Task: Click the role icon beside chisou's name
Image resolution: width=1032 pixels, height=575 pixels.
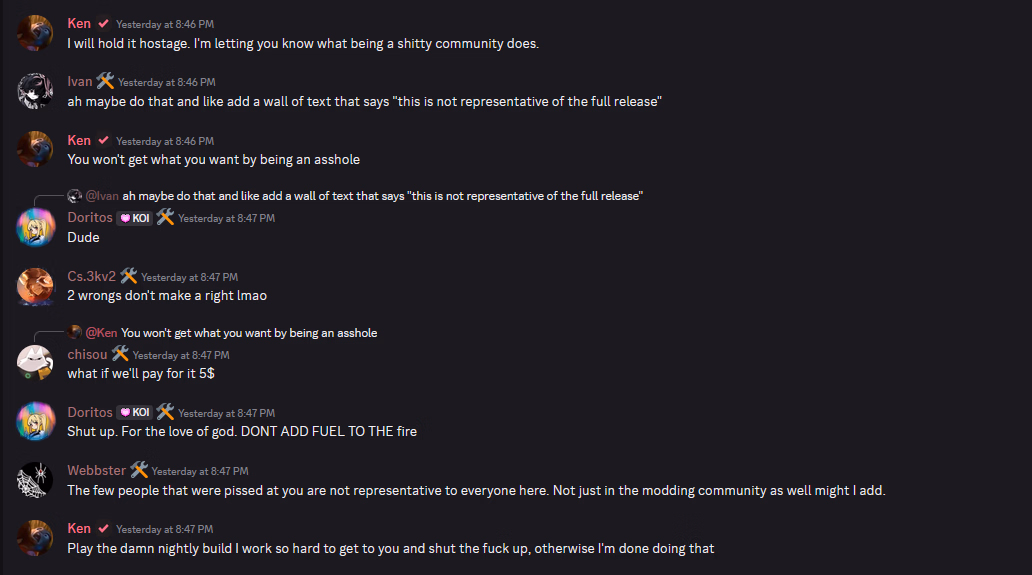Action: [x=120, y=354]
